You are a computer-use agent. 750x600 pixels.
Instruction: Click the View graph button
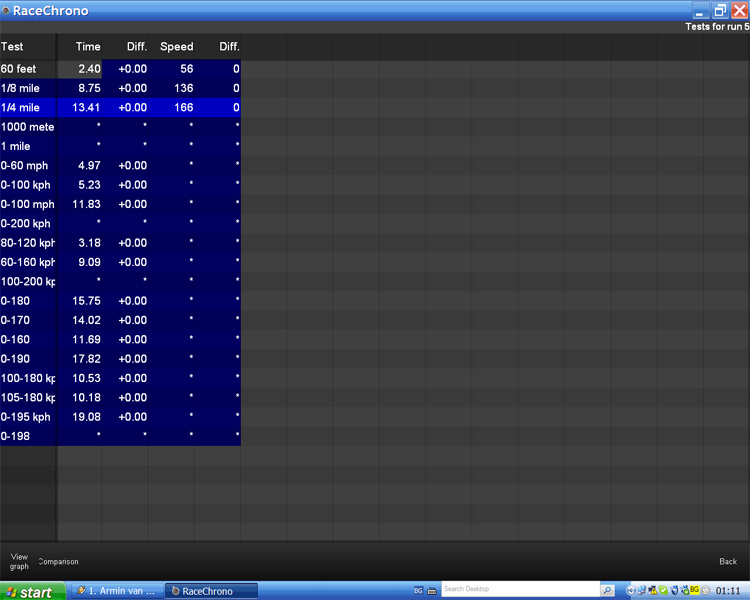click(x=19, y=561)
